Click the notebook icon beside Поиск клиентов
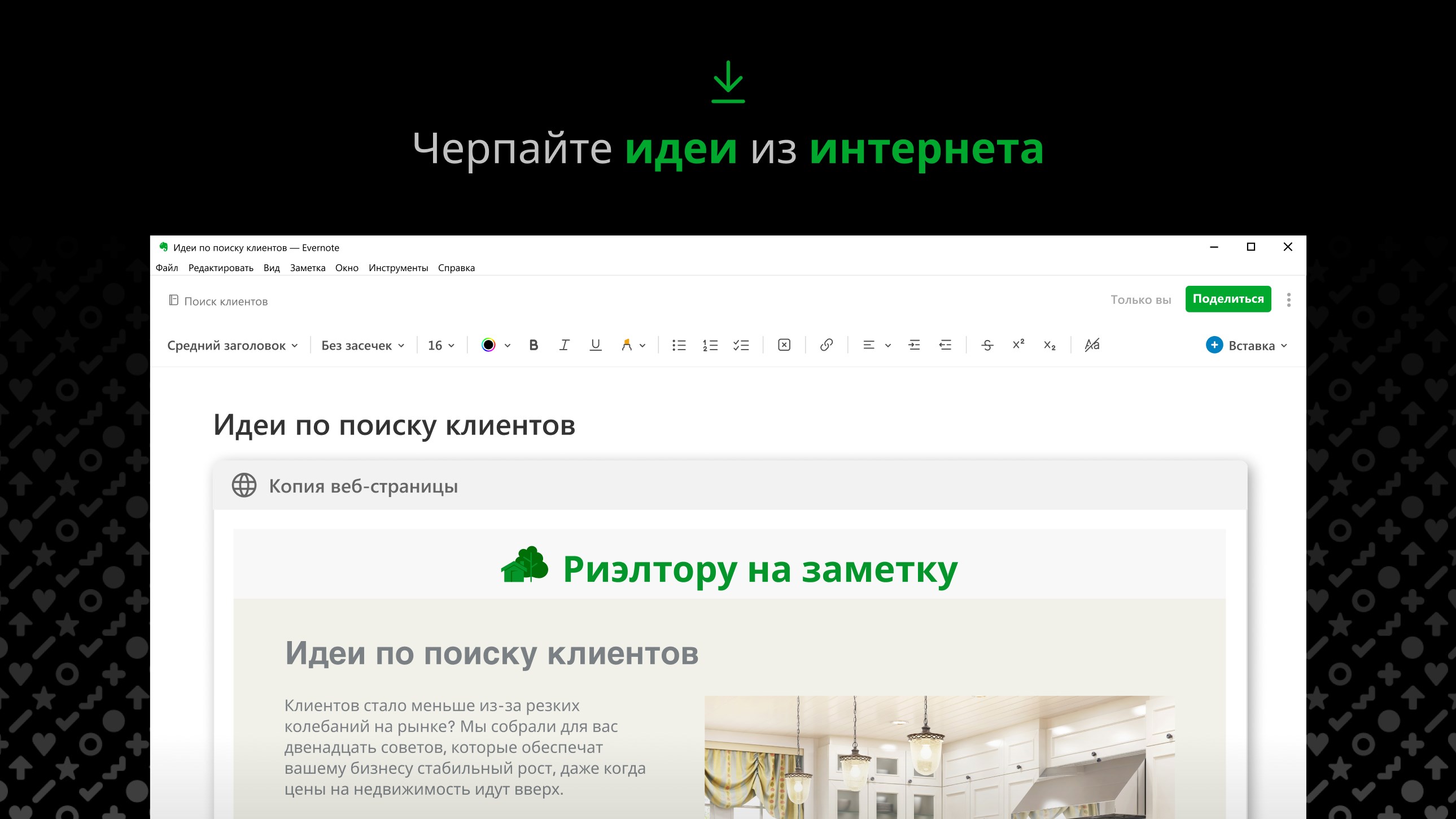 point(173,300)
